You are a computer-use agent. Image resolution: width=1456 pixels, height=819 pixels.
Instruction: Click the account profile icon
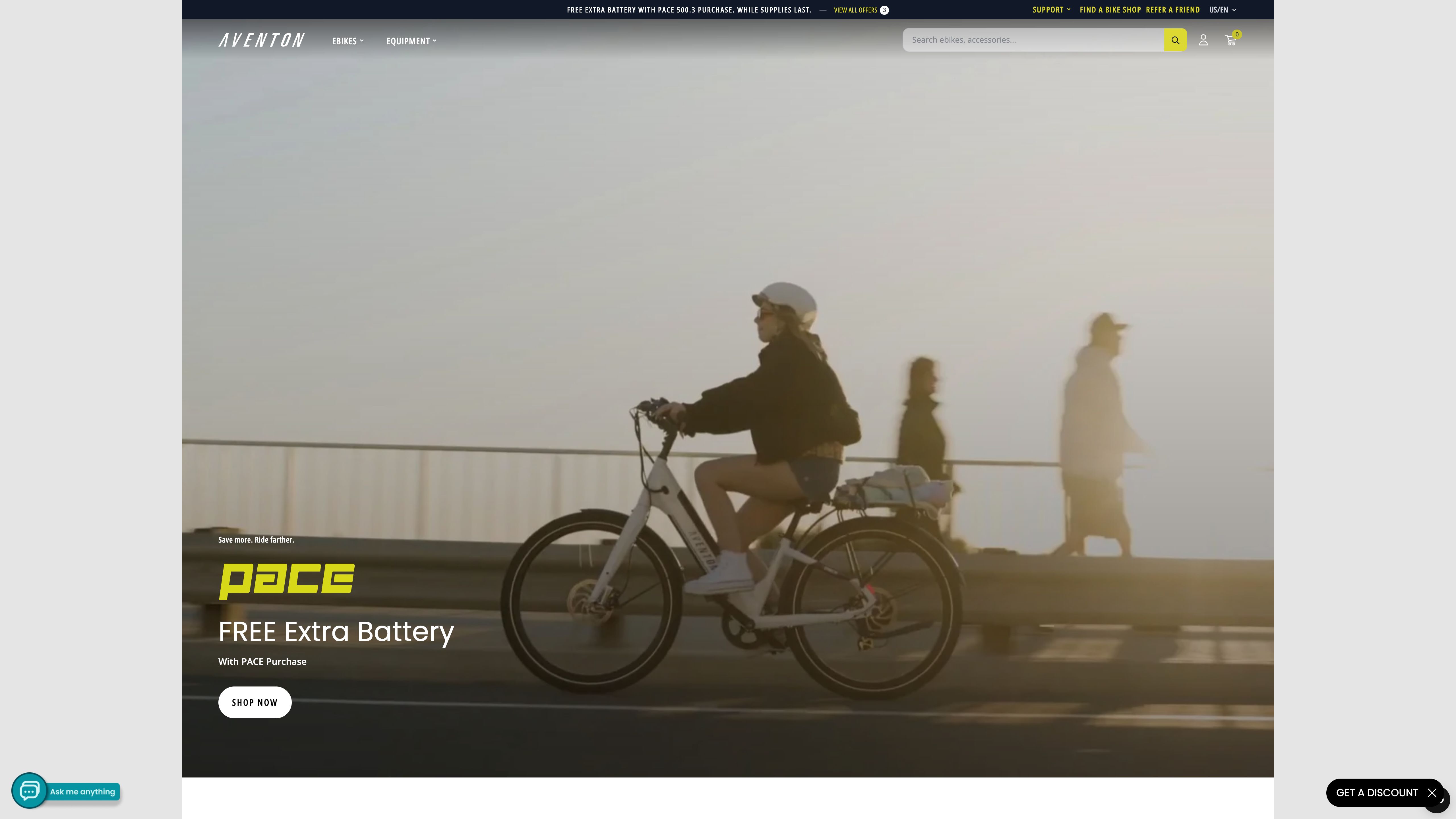(1203, 40)
